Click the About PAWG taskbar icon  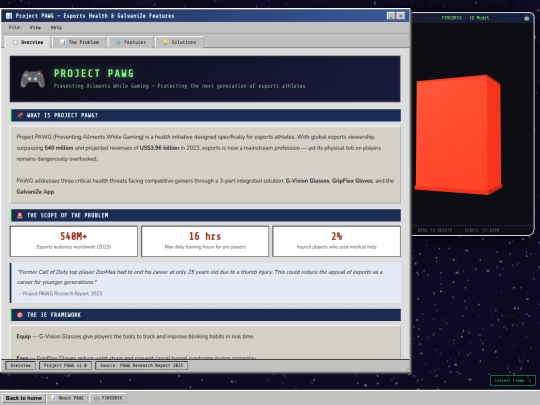[53, 398]
